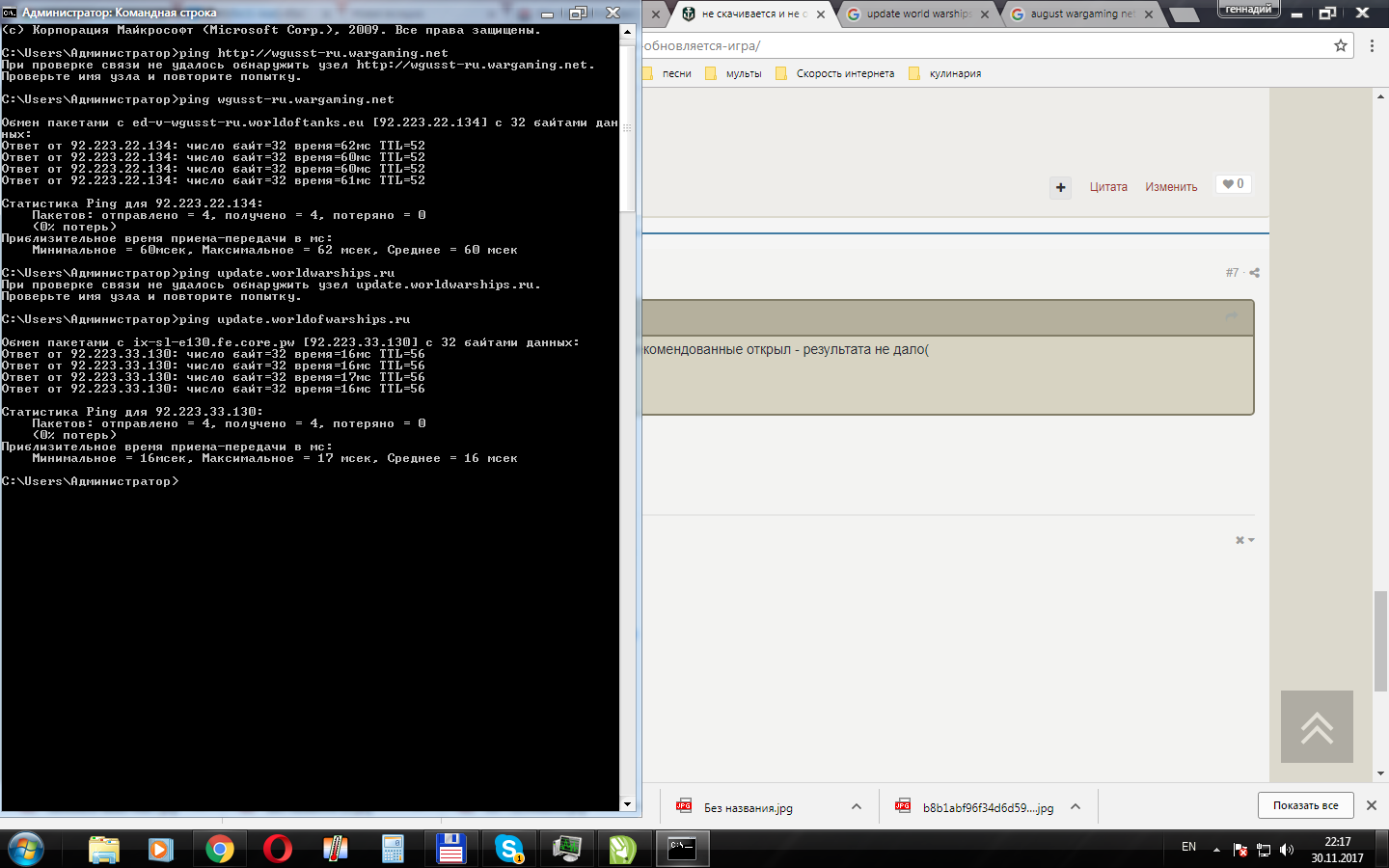Close the 'не скачивается и не' tab

pyautogui.click(x=821, y=14)
